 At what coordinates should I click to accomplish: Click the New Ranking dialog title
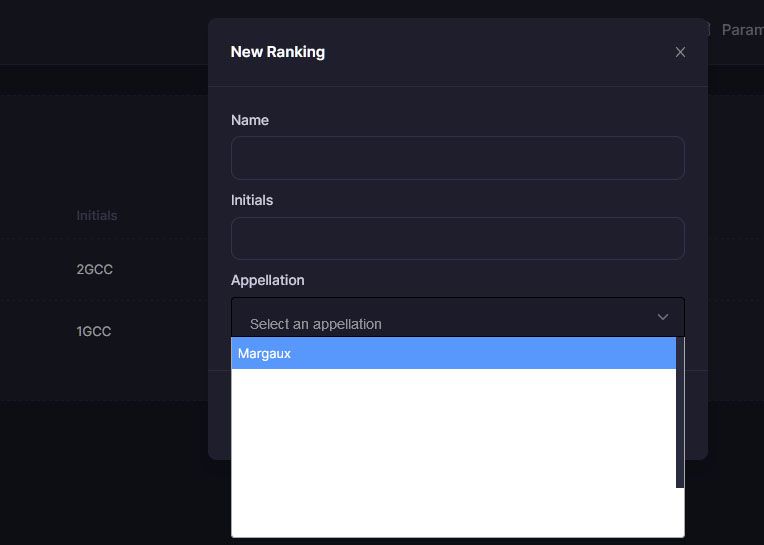tap(278, 52)
